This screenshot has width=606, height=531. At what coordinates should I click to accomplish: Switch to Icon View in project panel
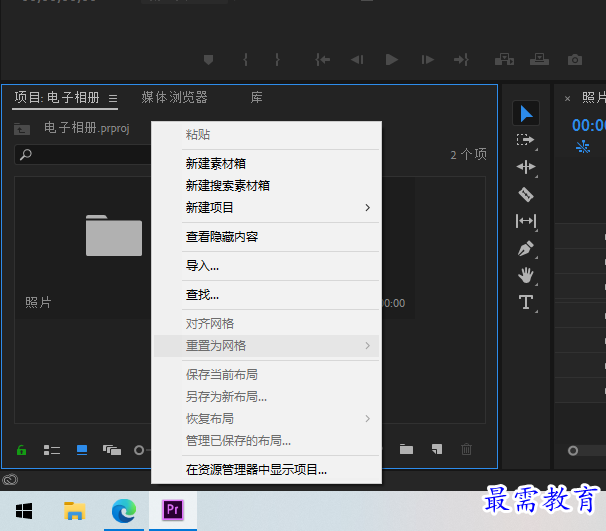[82, 450]
